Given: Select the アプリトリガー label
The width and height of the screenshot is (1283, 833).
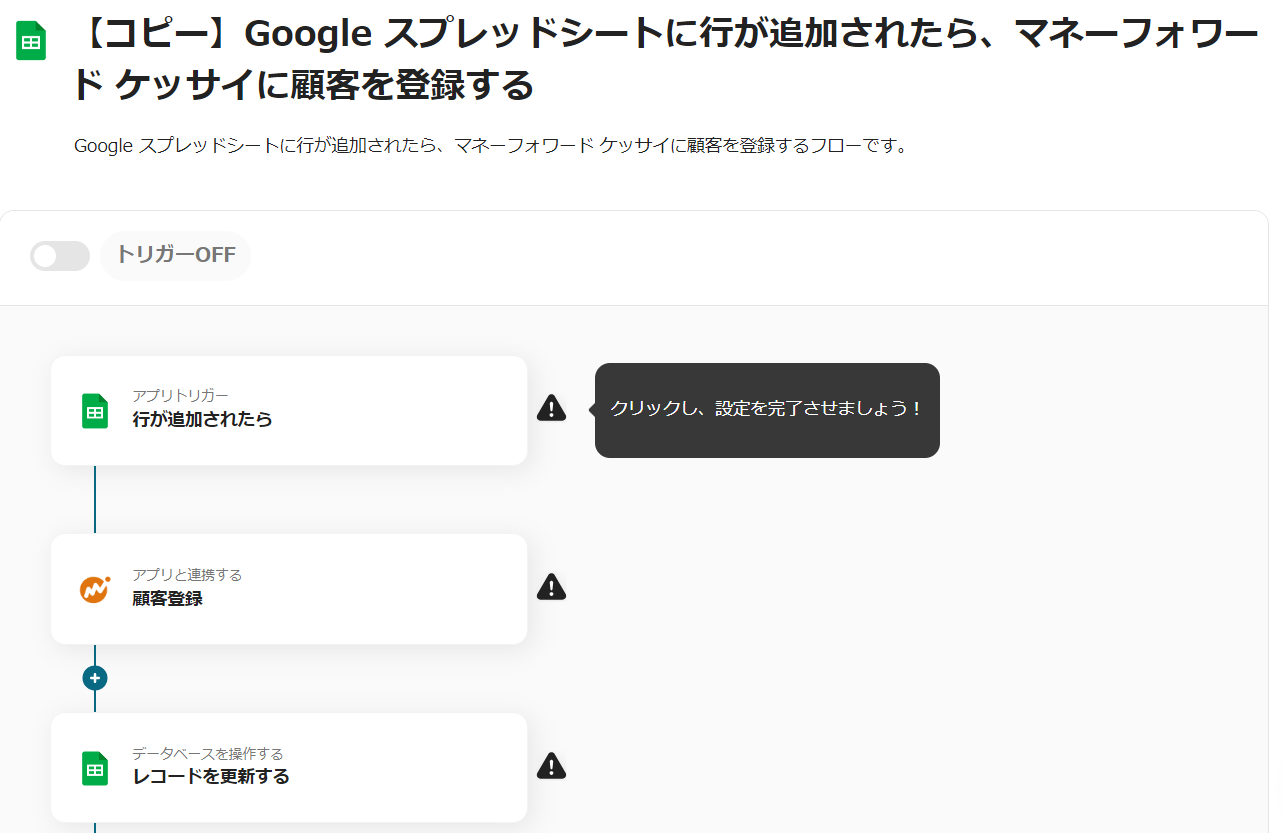Looking at the screenshot, I should 180,396.
